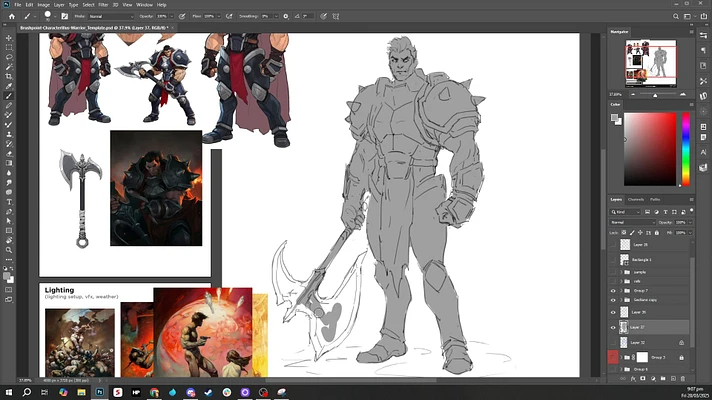Screen dimensions: 712x400
Task: Show Layer 28 via its visibility box
Action: pos(613,245)
